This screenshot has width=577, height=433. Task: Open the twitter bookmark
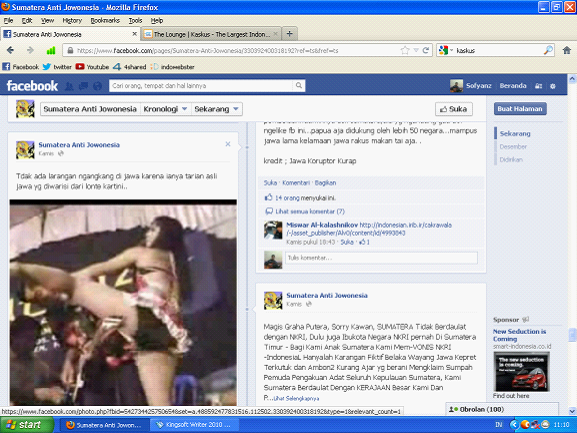pos(57,67)
